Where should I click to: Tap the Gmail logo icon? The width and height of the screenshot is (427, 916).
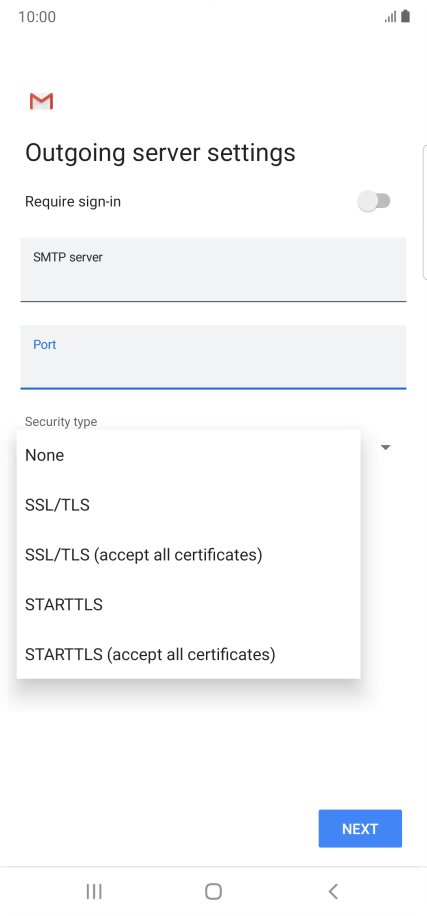pos(41,101)
